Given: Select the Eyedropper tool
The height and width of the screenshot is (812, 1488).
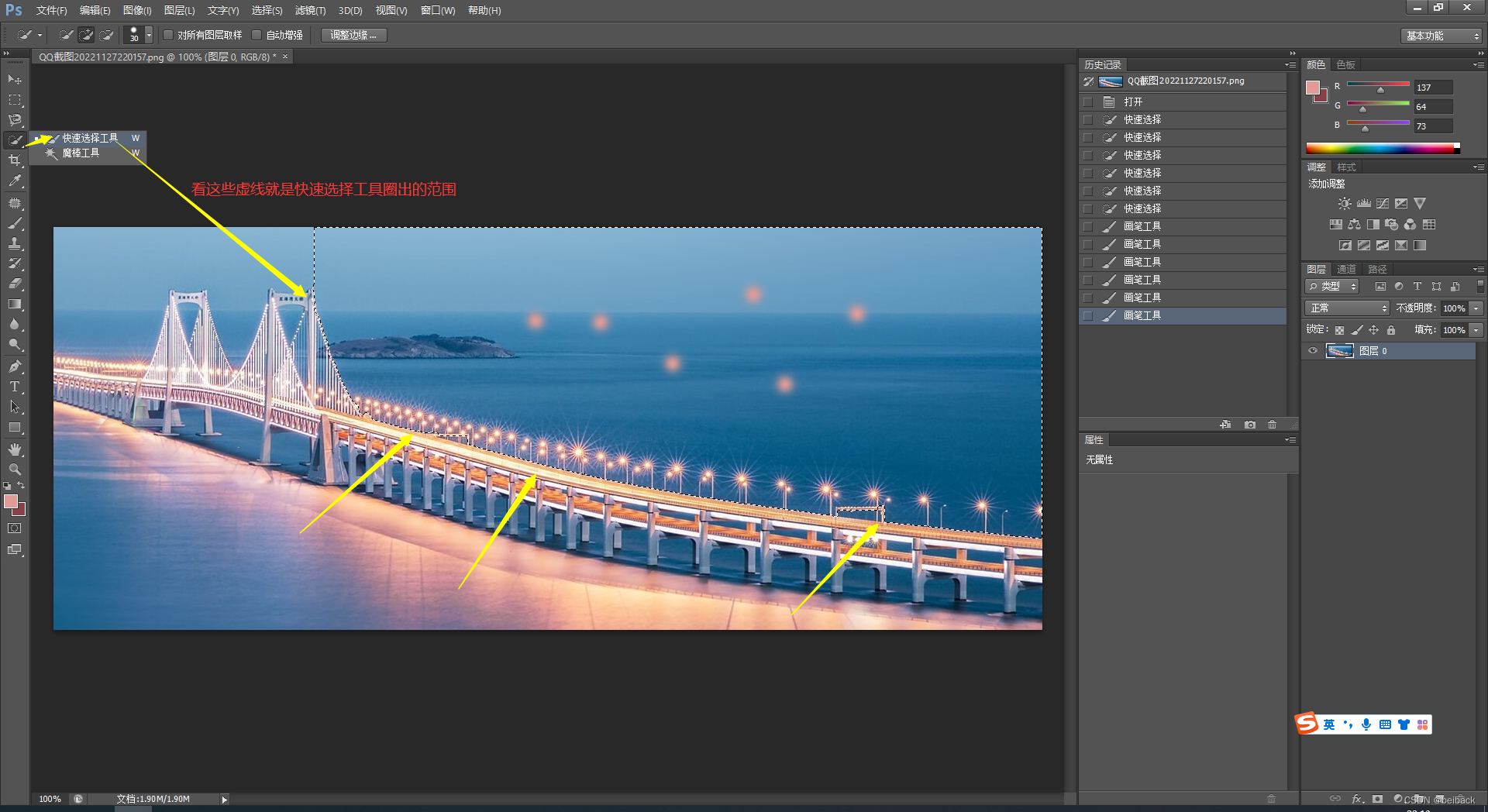Looking at the screenshot, I should [15, 181].
